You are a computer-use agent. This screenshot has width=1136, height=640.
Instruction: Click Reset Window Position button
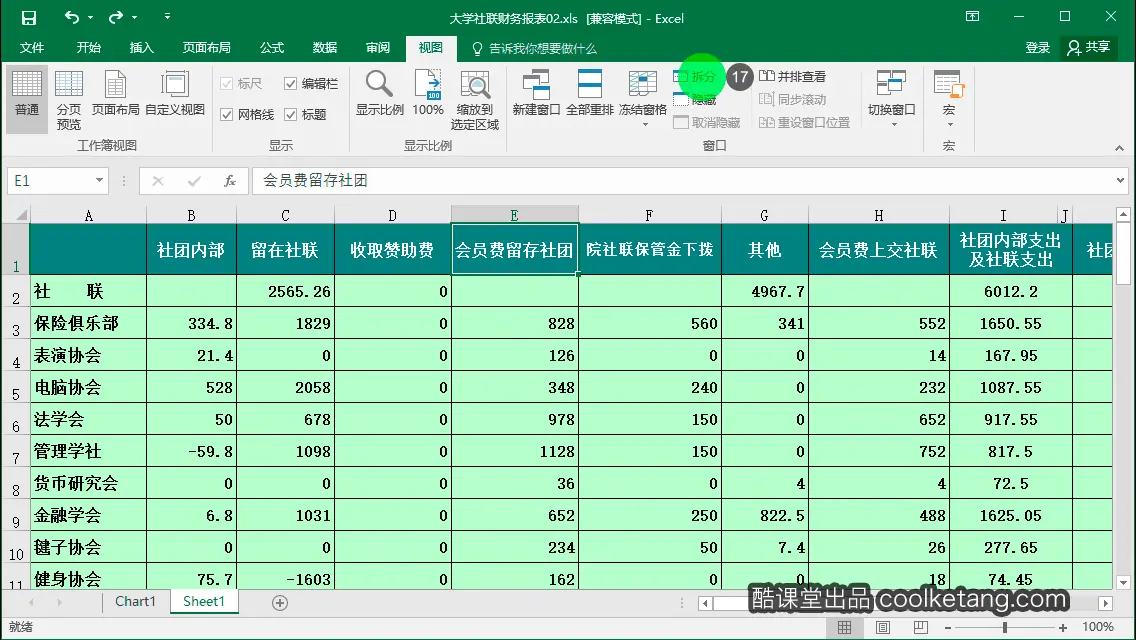click(x=804, y=122)
